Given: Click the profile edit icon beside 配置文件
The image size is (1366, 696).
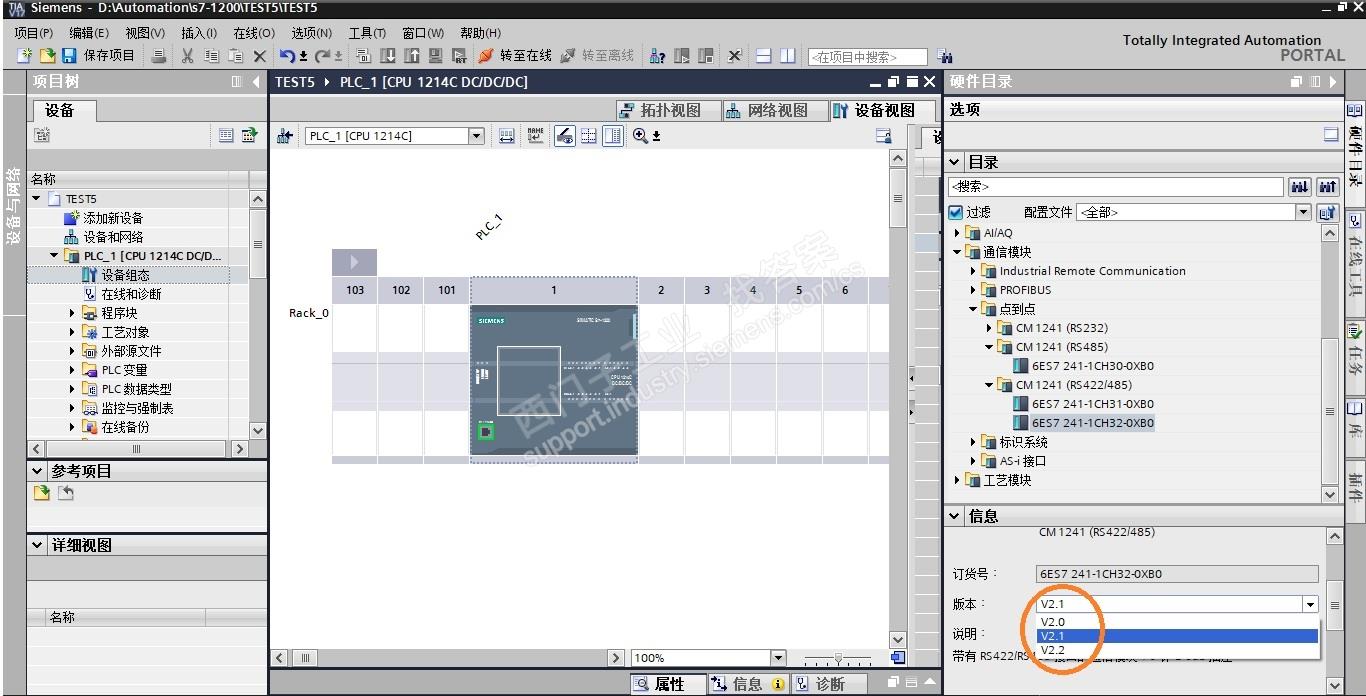Looking at the screenshot, I should 1328,212.
